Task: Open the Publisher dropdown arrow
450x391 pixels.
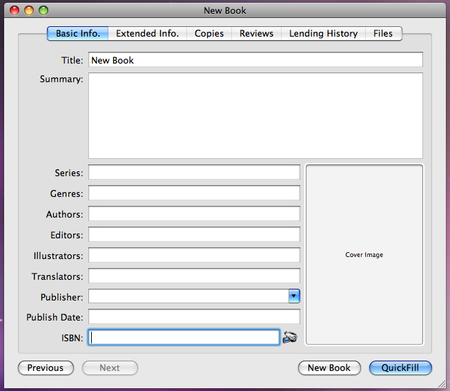Action: click(x=294, y=296)
